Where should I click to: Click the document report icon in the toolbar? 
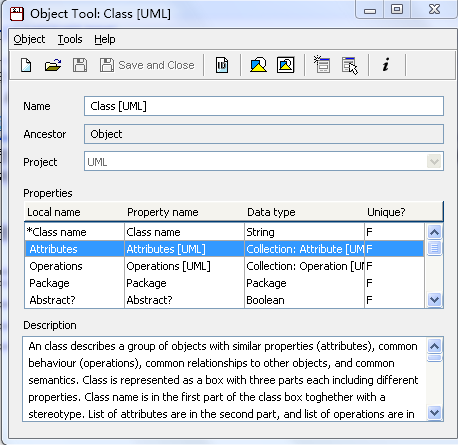click(222, 65)
